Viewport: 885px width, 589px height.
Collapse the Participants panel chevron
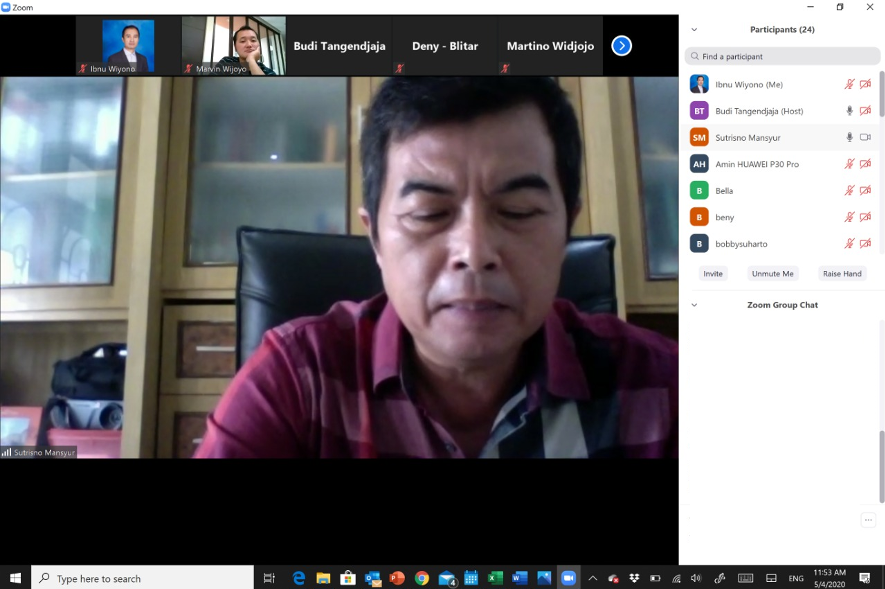point(694,30)
